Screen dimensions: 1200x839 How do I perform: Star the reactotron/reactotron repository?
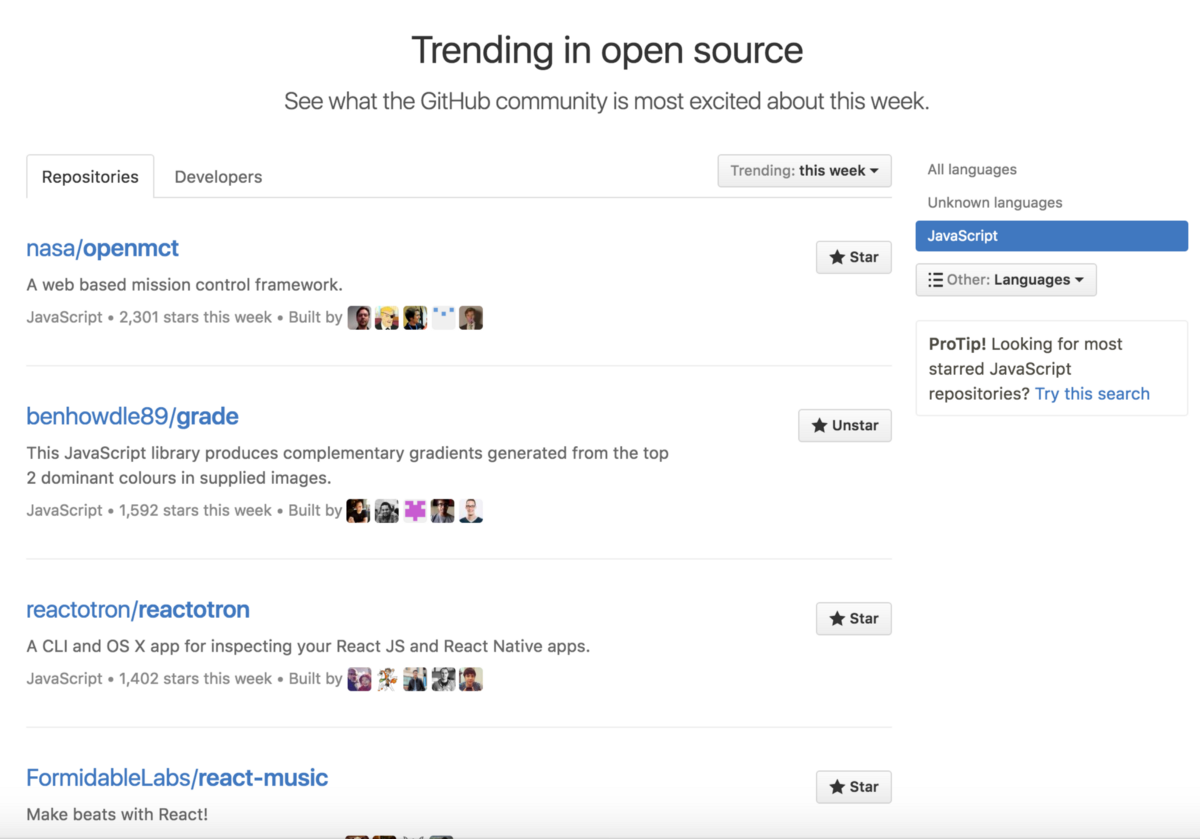coord(853,618)
